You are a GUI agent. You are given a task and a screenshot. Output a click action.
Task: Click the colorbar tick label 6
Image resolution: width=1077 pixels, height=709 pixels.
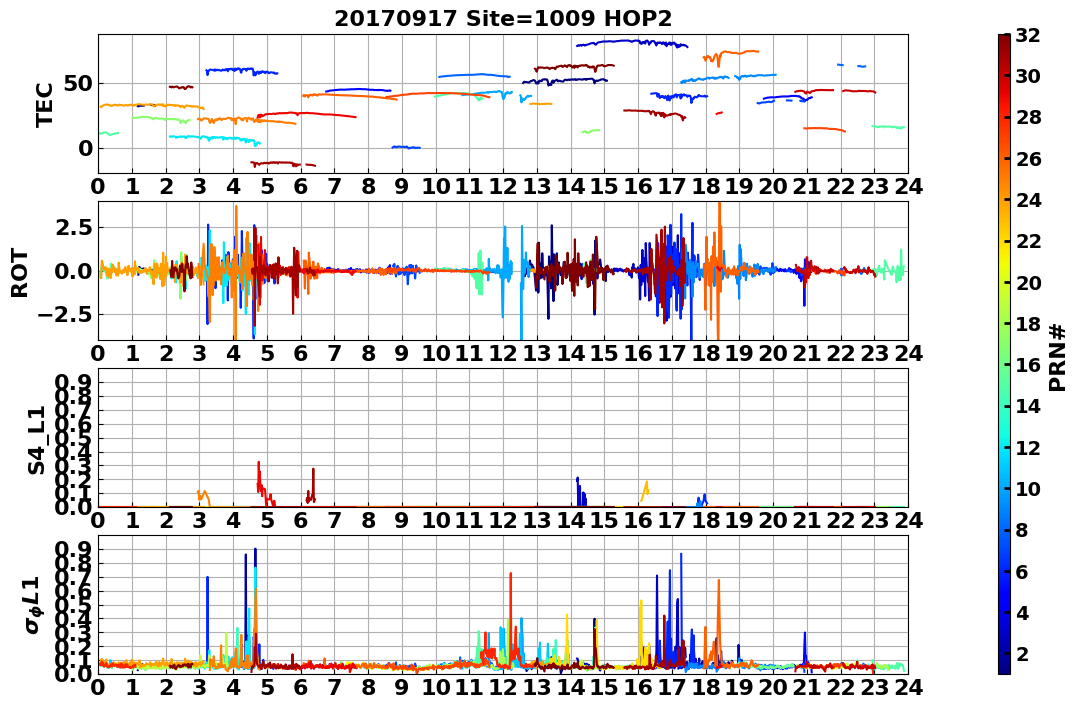[1022, 570]
